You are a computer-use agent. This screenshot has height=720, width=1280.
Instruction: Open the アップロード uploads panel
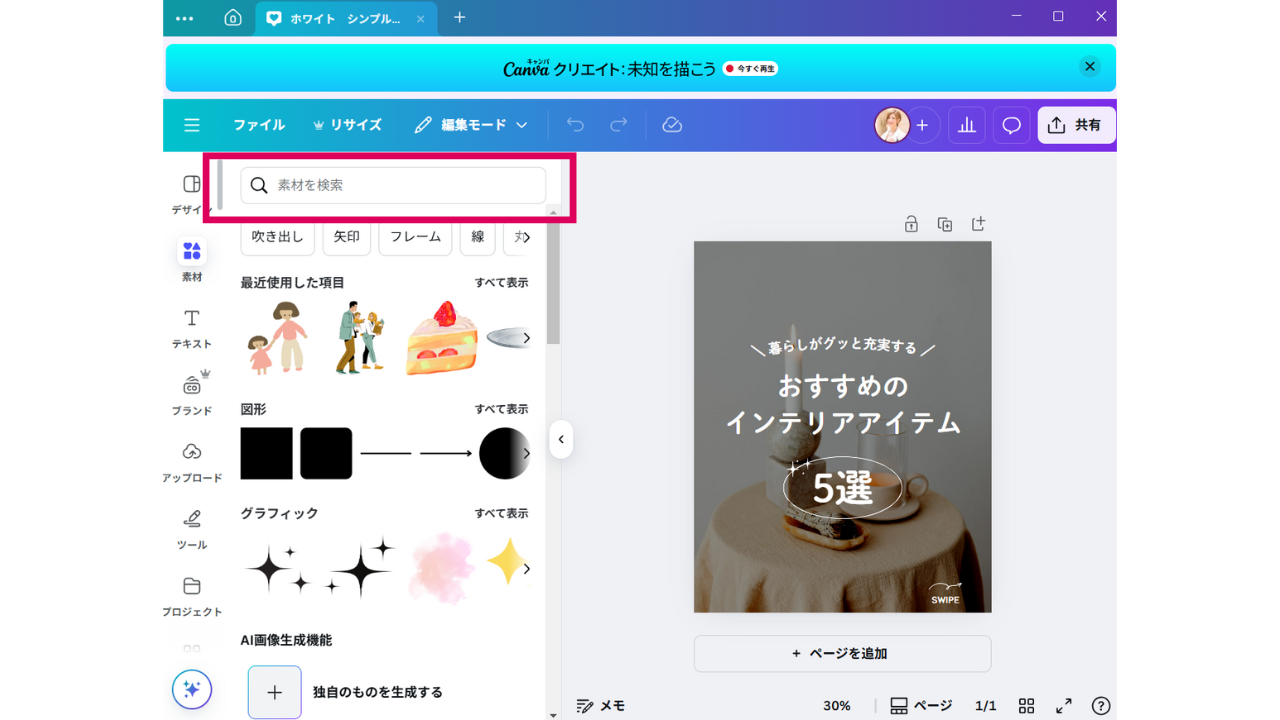coord(191,460)
